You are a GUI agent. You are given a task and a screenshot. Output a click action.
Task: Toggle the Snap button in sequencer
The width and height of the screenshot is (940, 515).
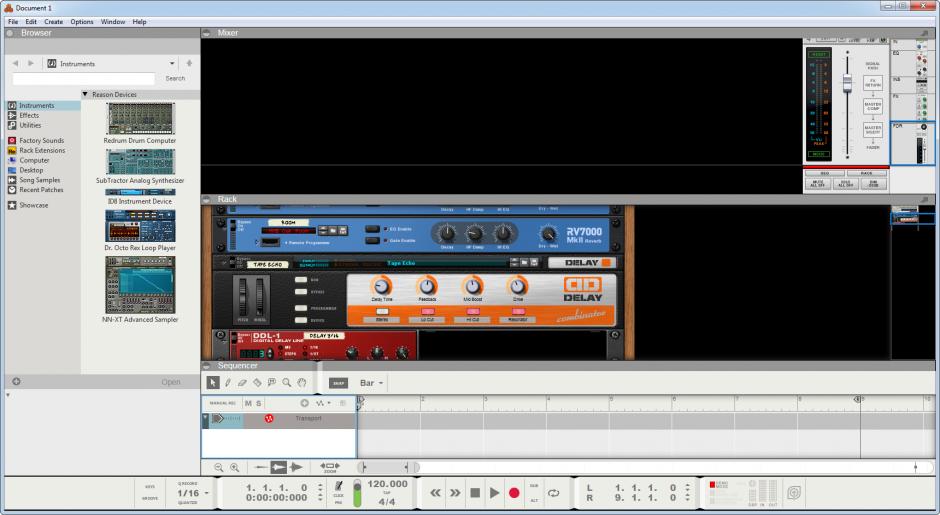pos(338,383)
